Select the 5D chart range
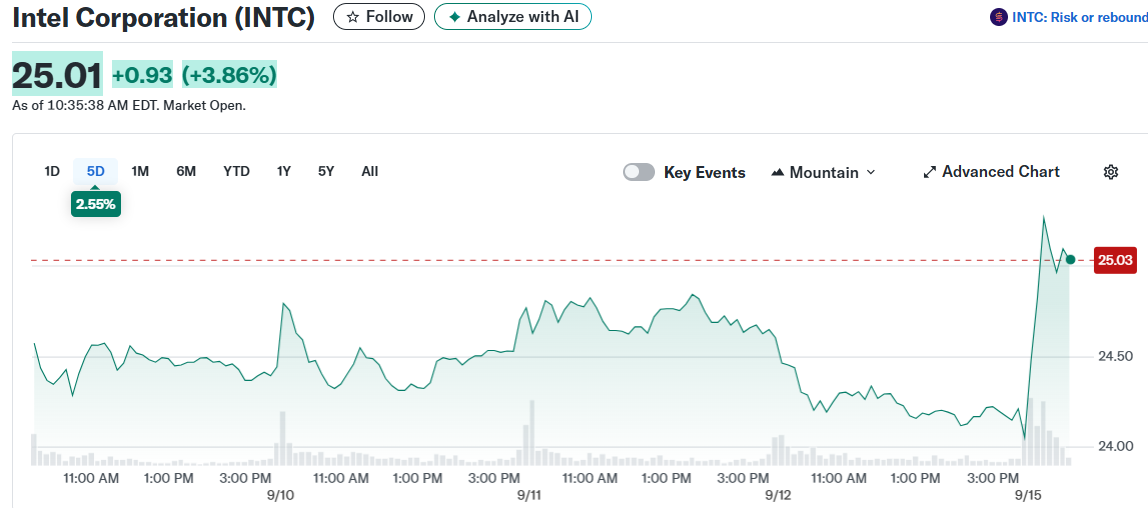Image resolution: width=1148 pixels, height=508 pixels. (96, 172)
